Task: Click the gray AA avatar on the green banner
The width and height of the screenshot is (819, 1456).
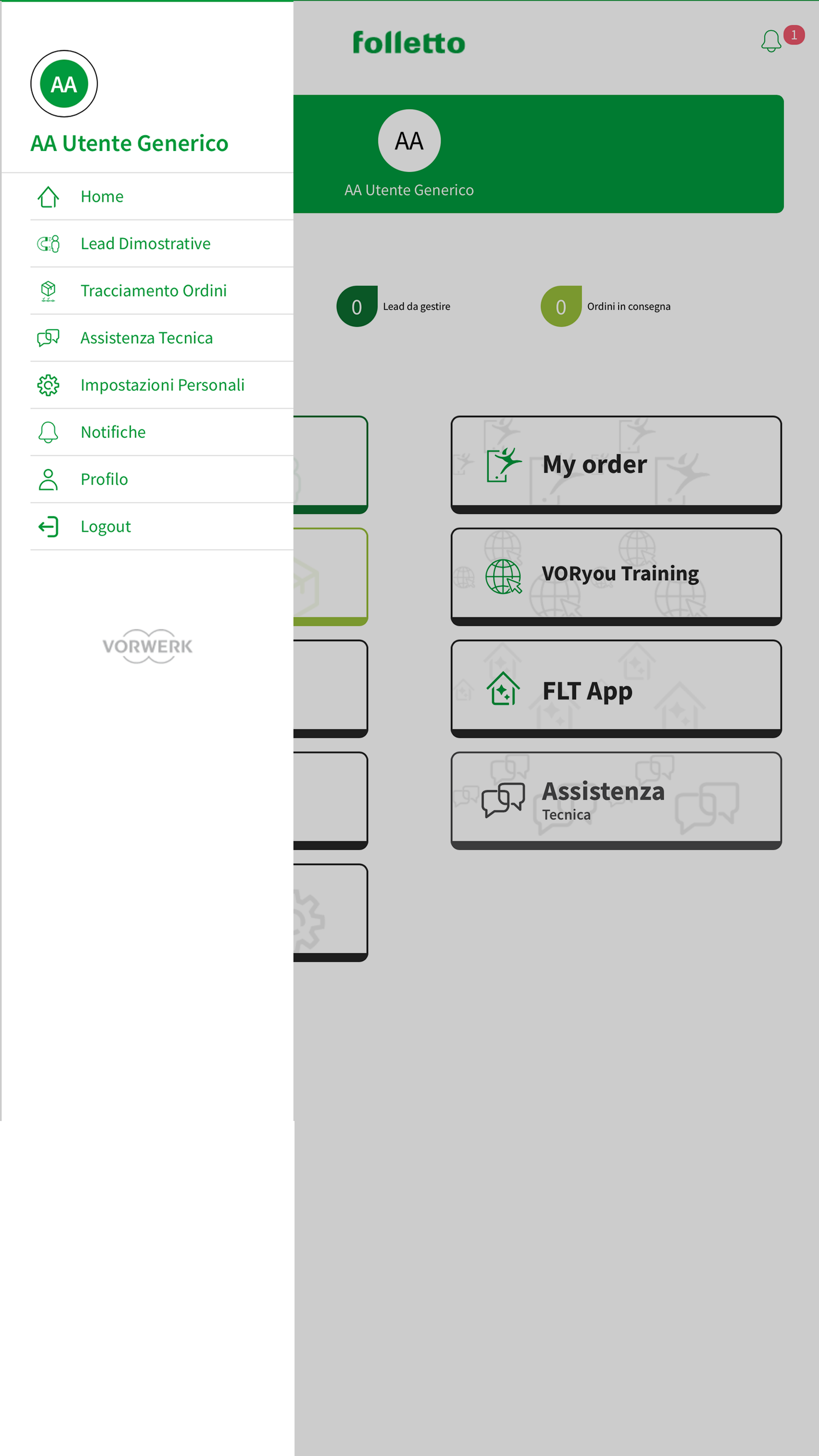Action: pos(409,140)
